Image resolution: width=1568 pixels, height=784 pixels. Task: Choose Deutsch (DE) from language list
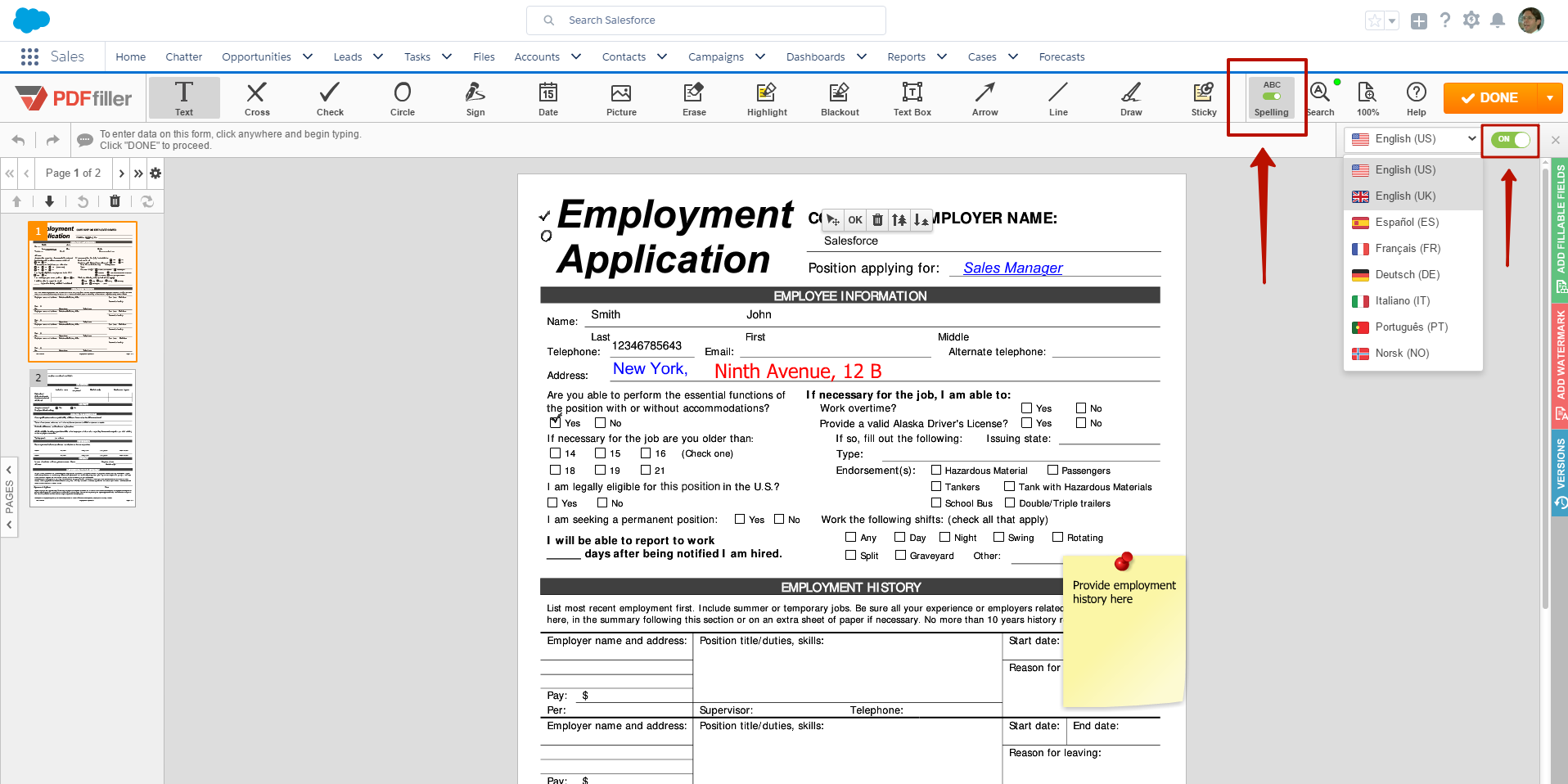[x=1413, y=275]
